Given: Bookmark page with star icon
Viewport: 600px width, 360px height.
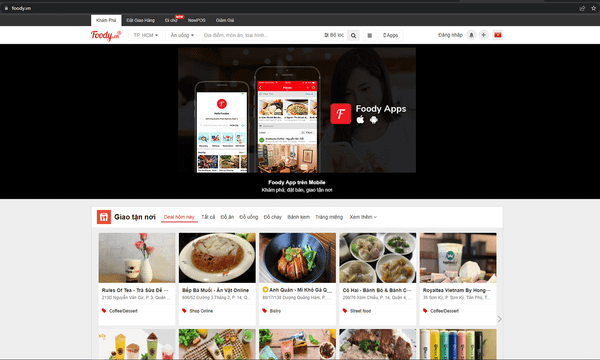Looking at the screenshot, I should 593,8.
